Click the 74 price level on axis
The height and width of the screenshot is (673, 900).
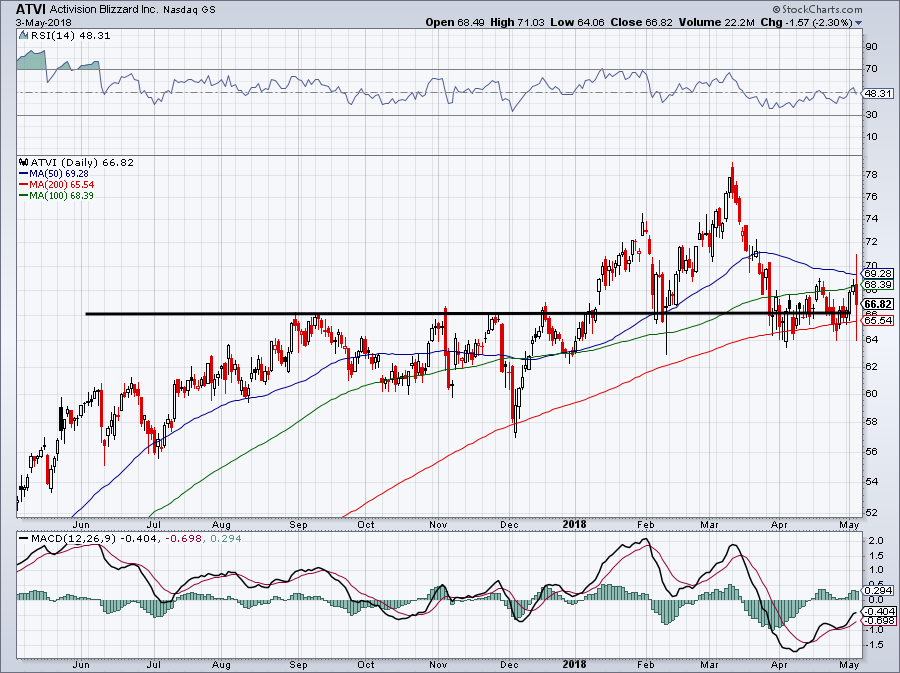(871, 219)
